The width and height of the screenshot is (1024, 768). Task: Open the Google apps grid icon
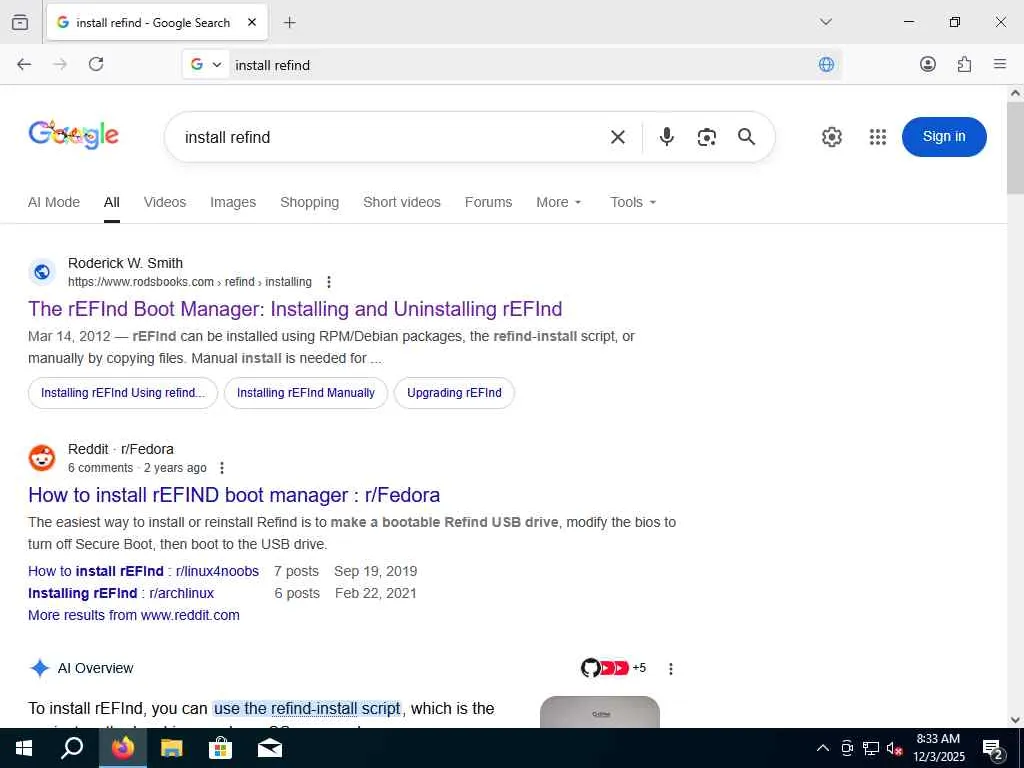[878, 137]
